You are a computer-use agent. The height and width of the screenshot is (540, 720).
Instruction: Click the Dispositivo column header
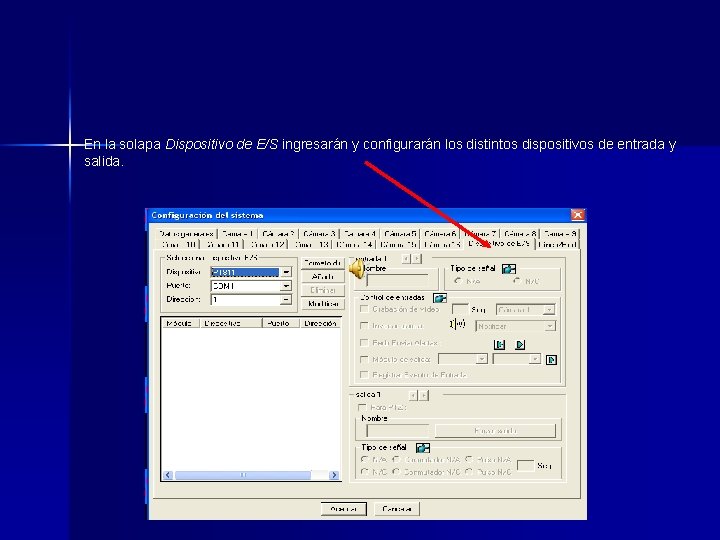coord(231,323)
